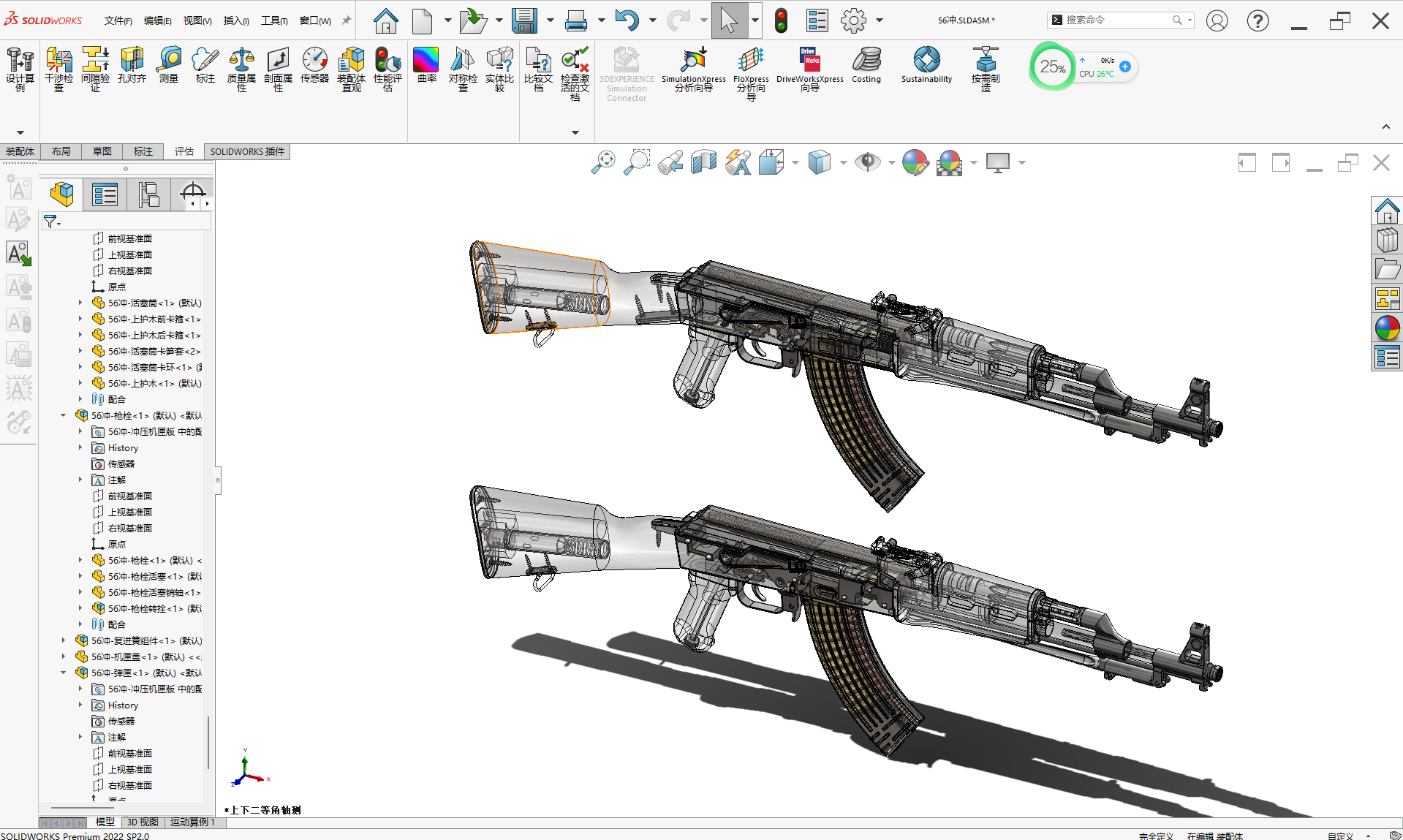1403x840 pixels.
Task: Open the 干涉检查 interference check tool
Action: (x=58, y=69)
